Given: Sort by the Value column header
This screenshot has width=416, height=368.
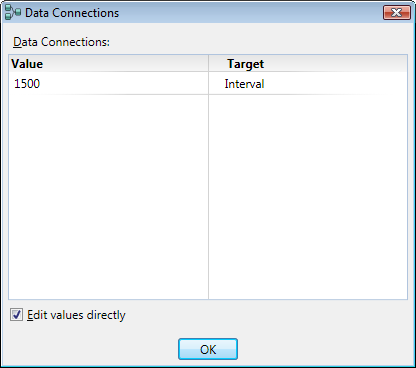Looking at the screenshot, I should coord(109,63).
